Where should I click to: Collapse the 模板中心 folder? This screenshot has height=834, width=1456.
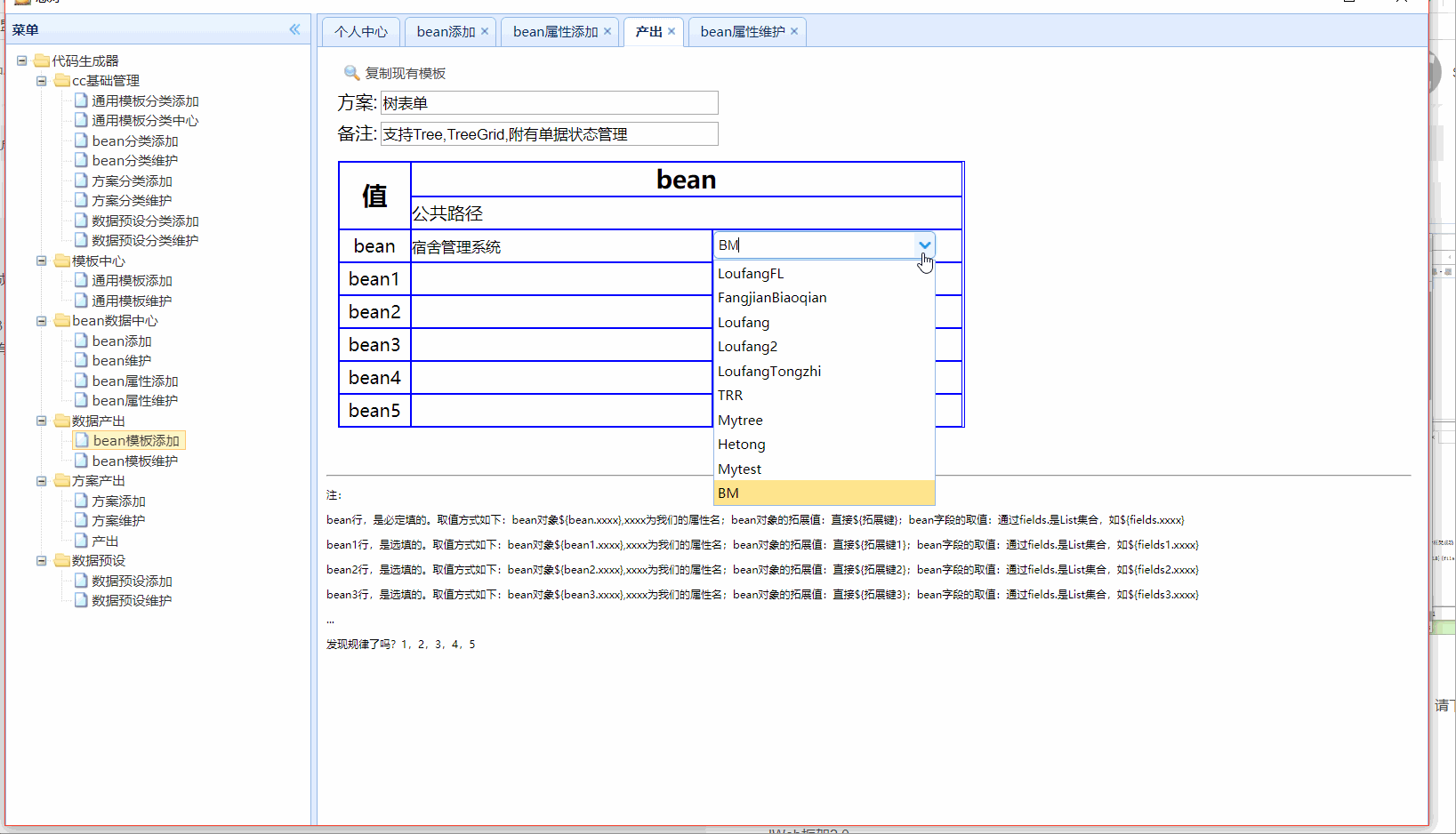[42, 261]
